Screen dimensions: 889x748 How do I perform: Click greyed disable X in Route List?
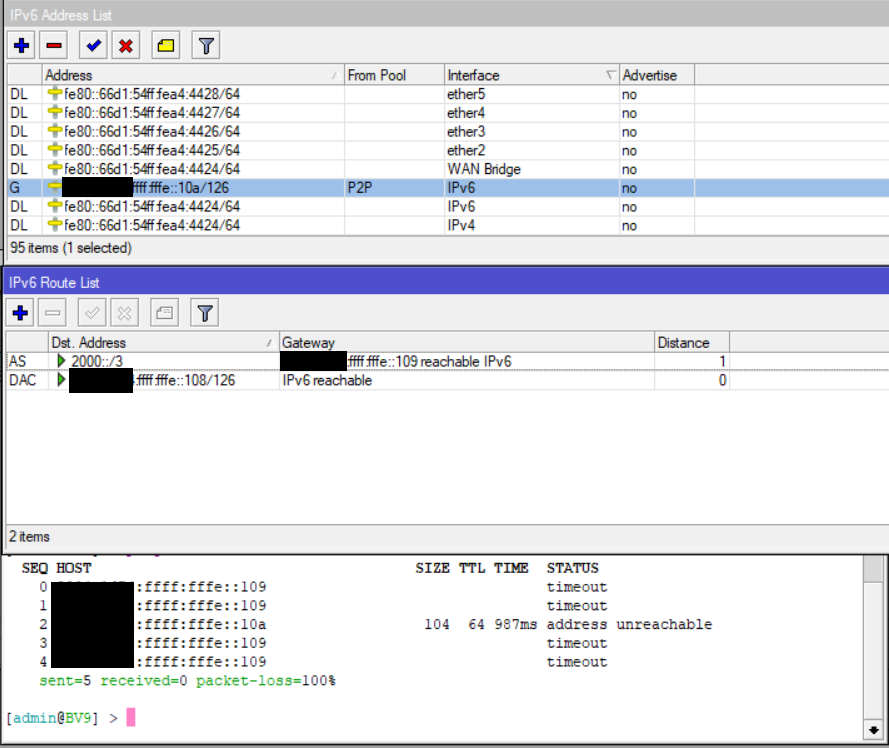125,312
